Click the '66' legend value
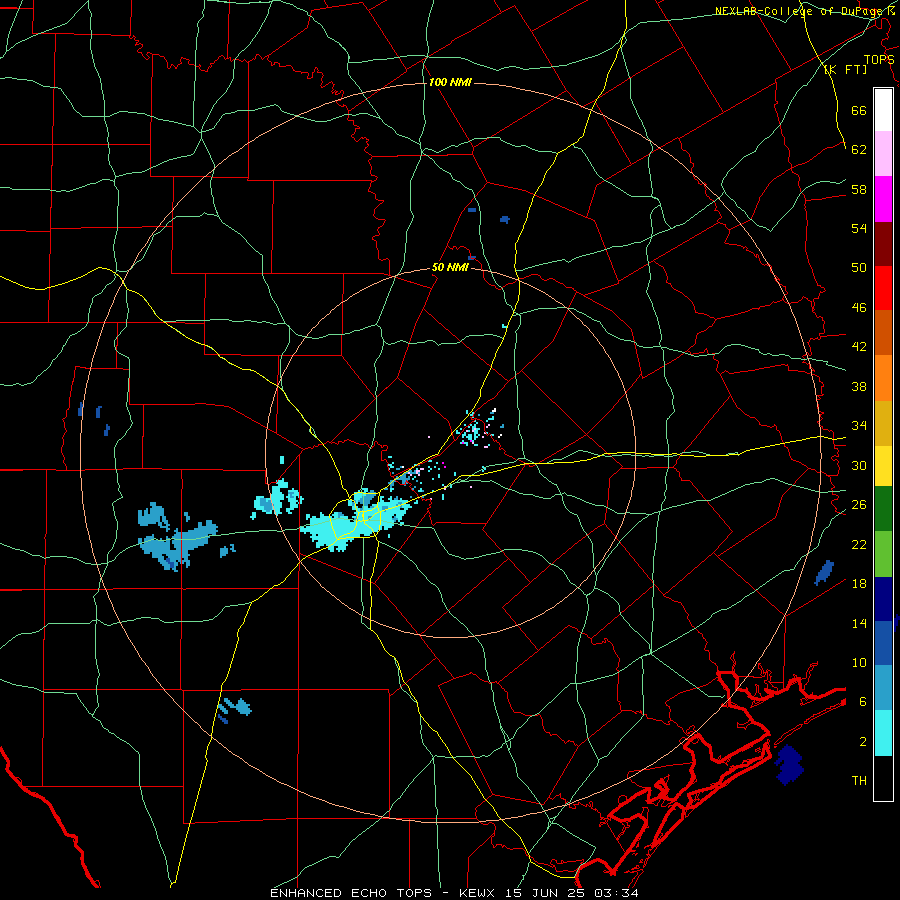This screenshot has height=900, width=900. pos(859,110)
